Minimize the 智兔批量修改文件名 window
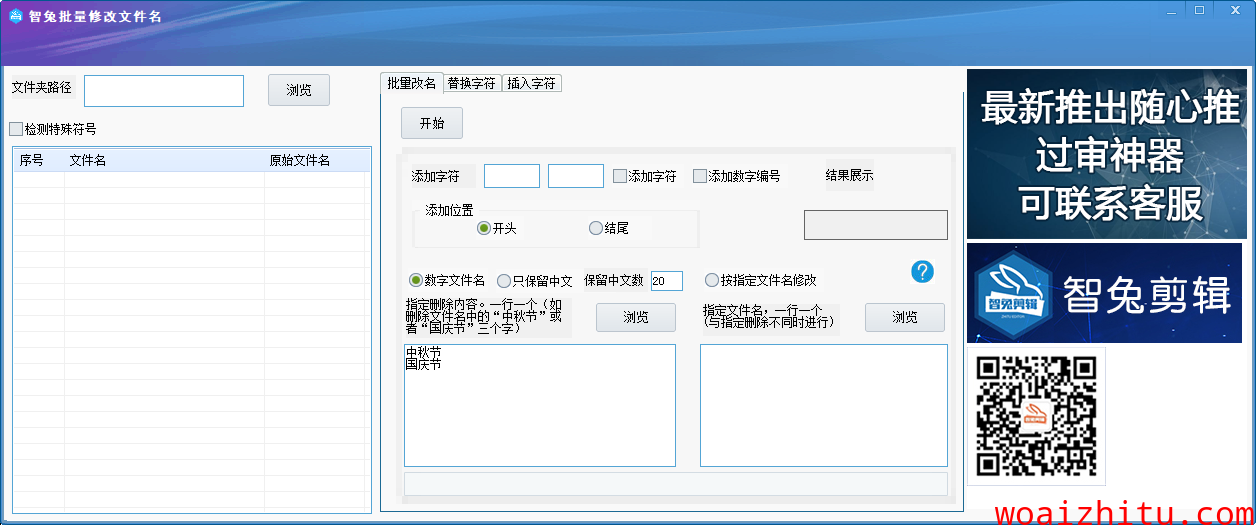Image resolution: width=1256 pixels, height=525 pixels. 1173,9
